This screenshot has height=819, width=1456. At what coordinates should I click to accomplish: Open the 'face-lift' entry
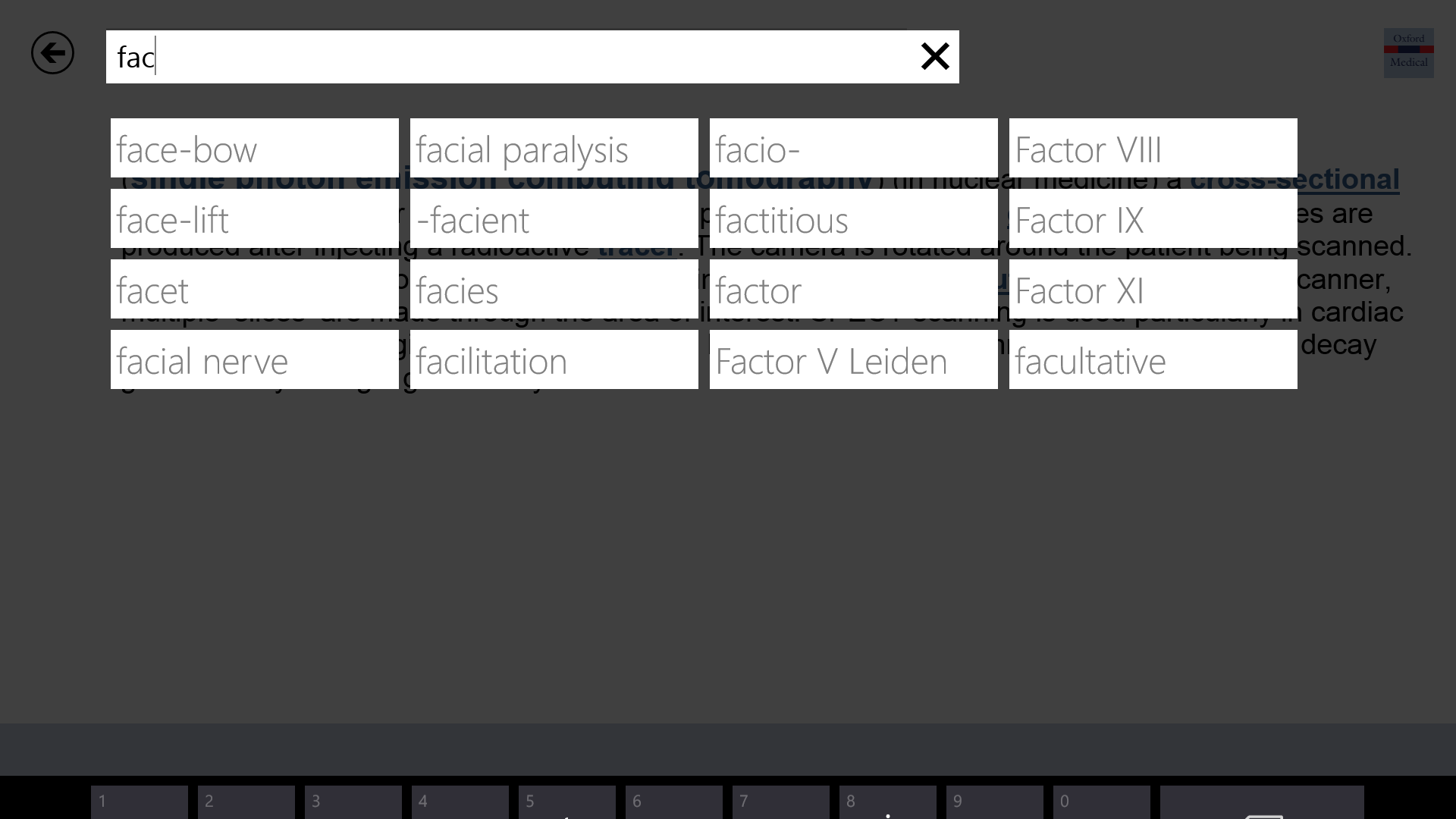(x=254, y=219)
